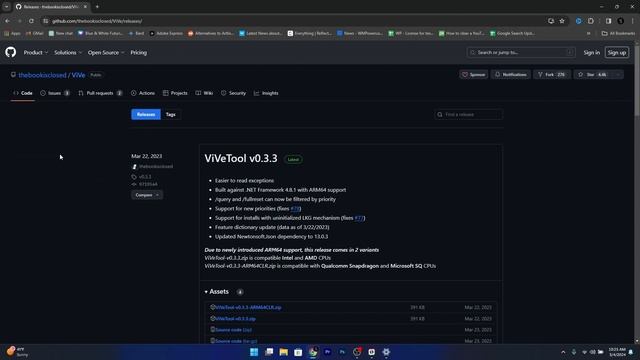Open the Adobe Express bookmark
640x360 pixels.
pyautogui.click(x=166, y=33)
